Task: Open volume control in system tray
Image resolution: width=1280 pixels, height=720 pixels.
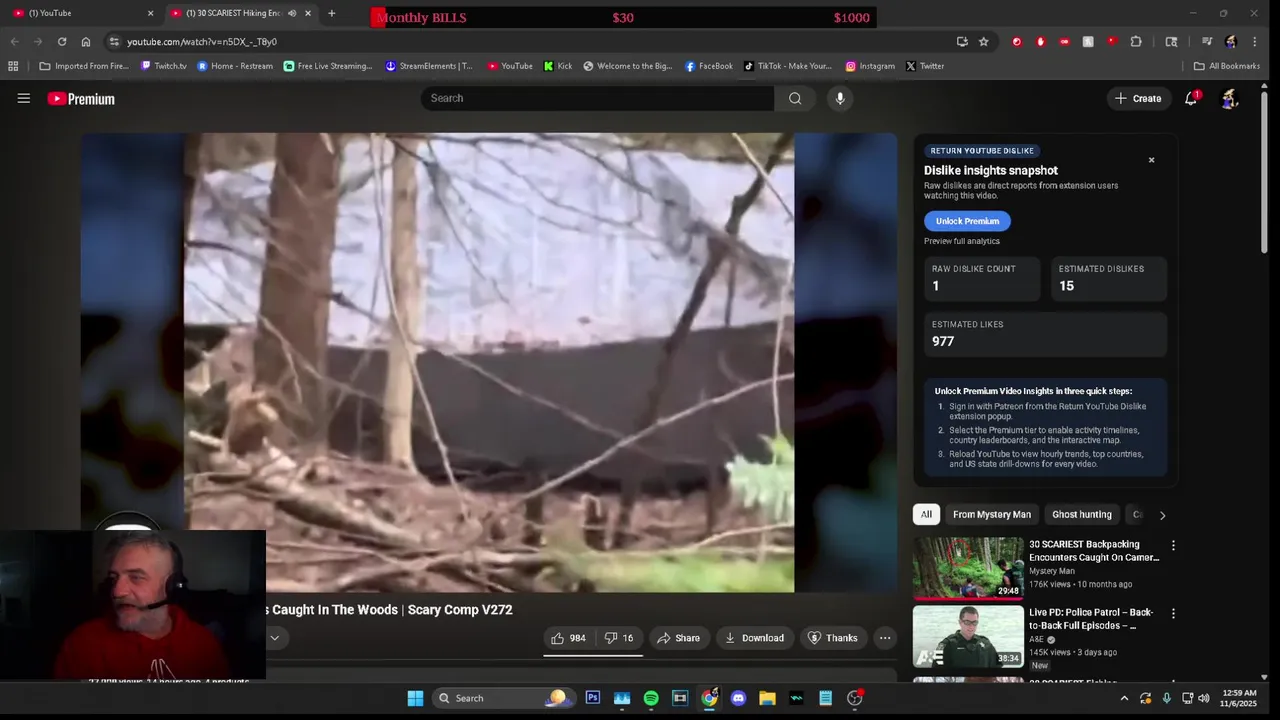Action: point(1203,698)
